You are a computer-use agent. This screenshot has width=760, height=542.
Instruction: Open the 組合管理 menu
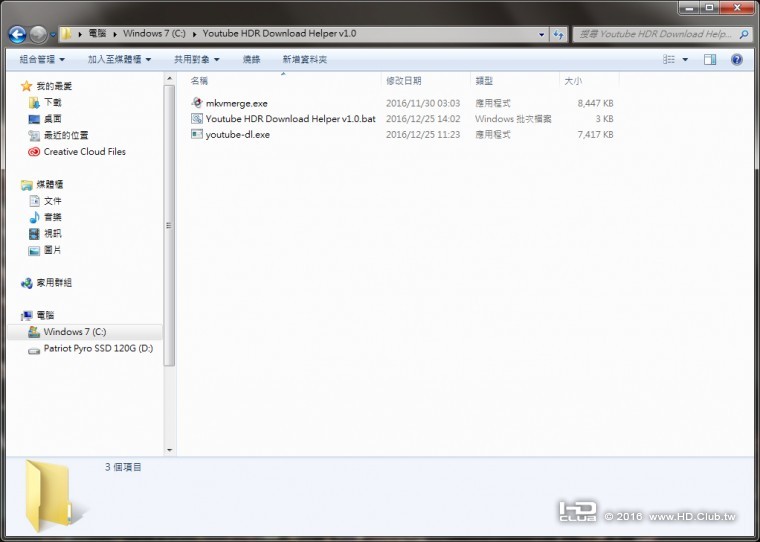[x=42, y=59]
